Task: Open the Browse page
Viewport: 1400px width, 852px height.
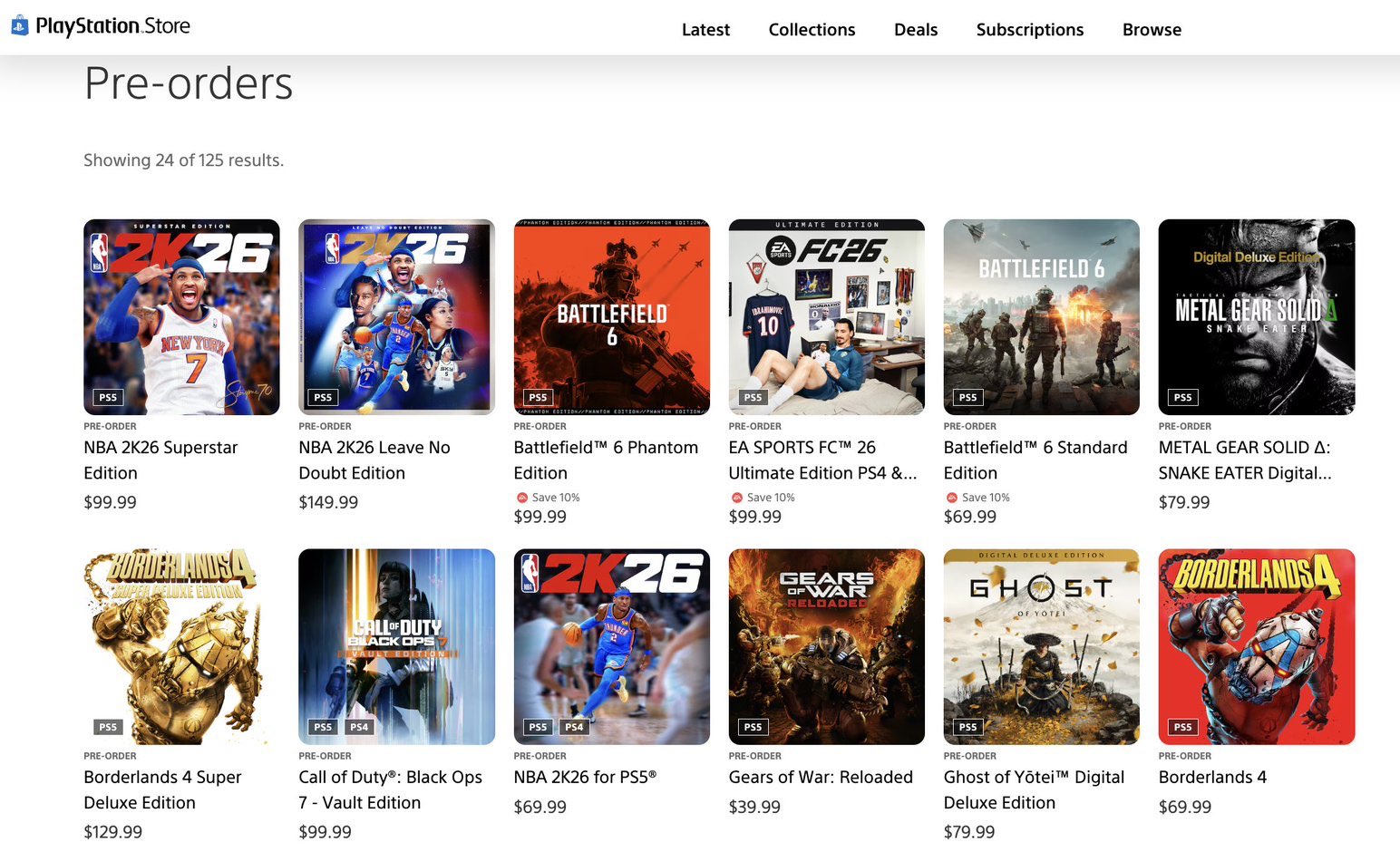Action: 1152,29
